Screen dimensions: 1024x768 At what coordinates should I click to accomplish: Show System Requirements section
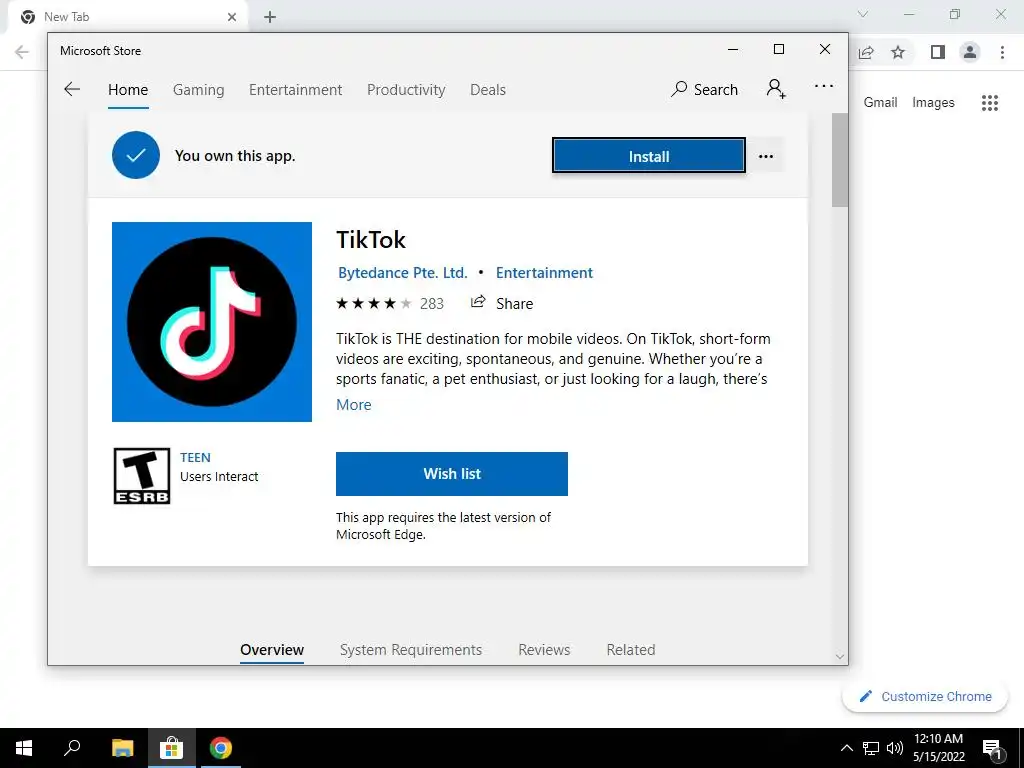(411, 650)
